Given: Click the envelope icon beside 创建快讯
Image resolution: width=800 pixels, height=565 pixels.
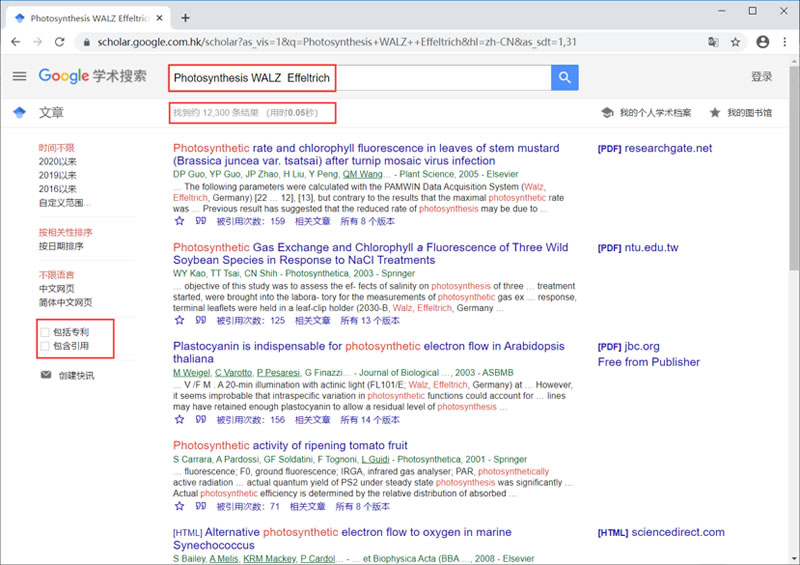Looking at the screenshot, I should point(46,375).
